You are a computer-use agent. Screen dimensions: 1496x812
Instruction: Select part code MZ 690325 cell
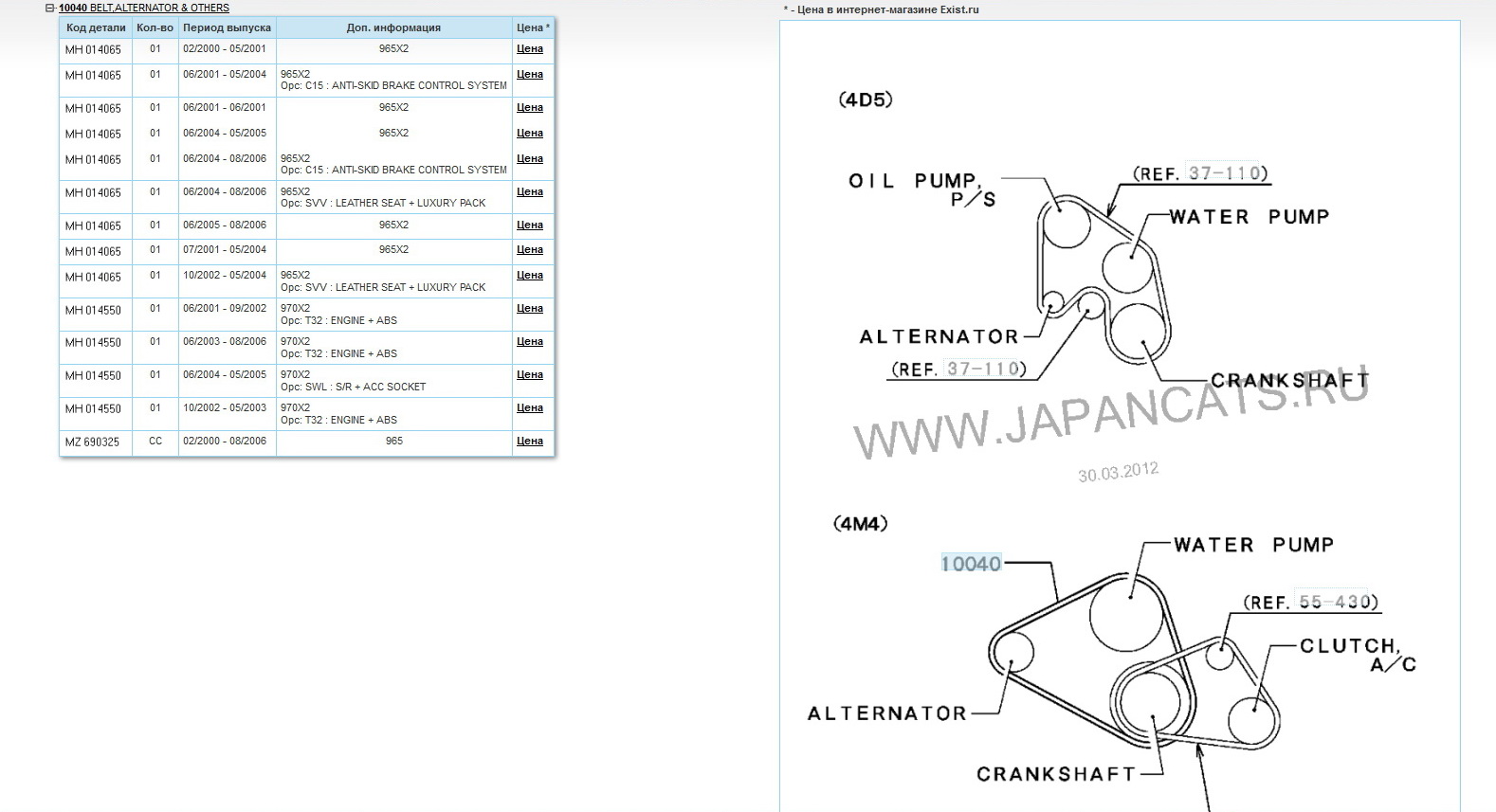pos(93,442)
